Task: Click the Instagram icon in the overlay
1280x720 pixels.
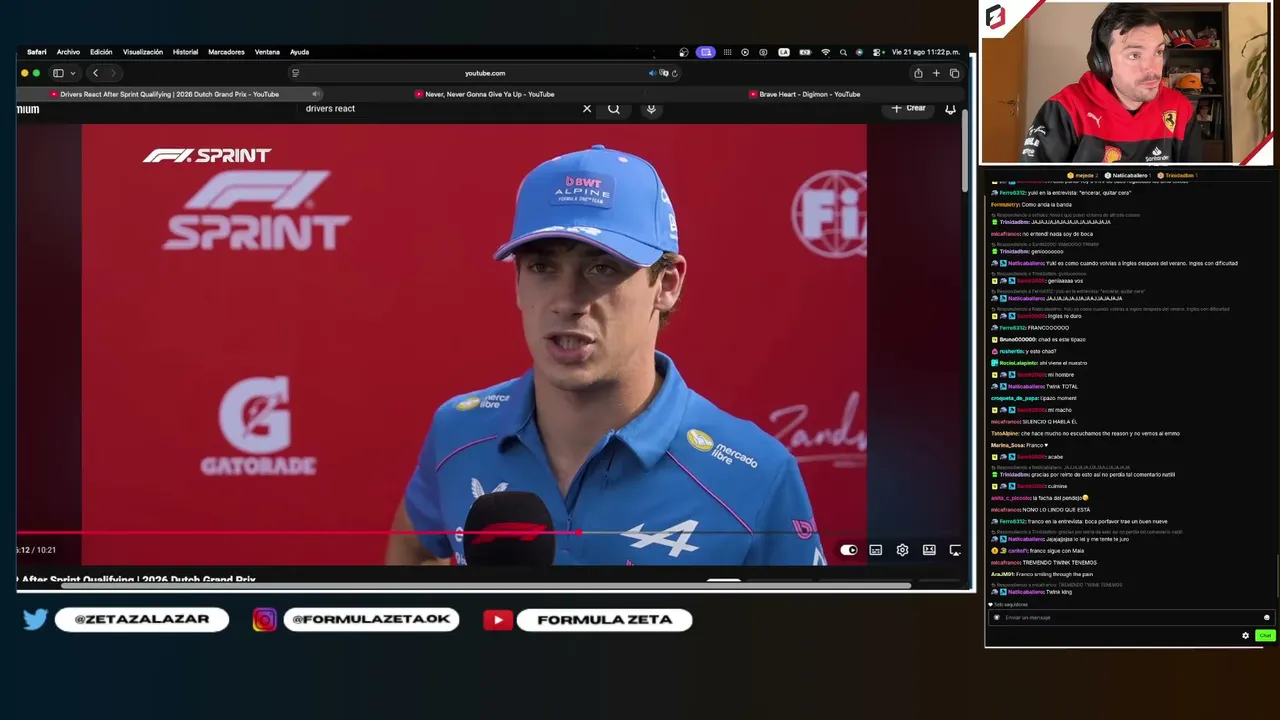Action: tap(264, 620)
